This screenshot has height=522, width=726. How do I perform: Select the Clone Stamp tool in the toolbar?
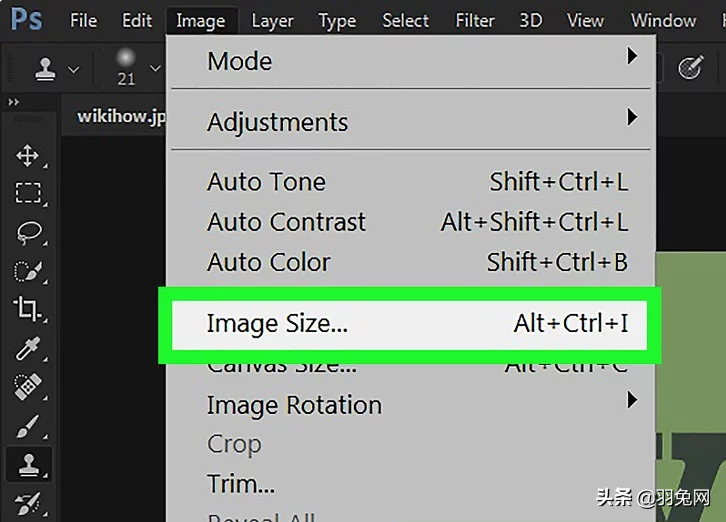click(27, 464)
